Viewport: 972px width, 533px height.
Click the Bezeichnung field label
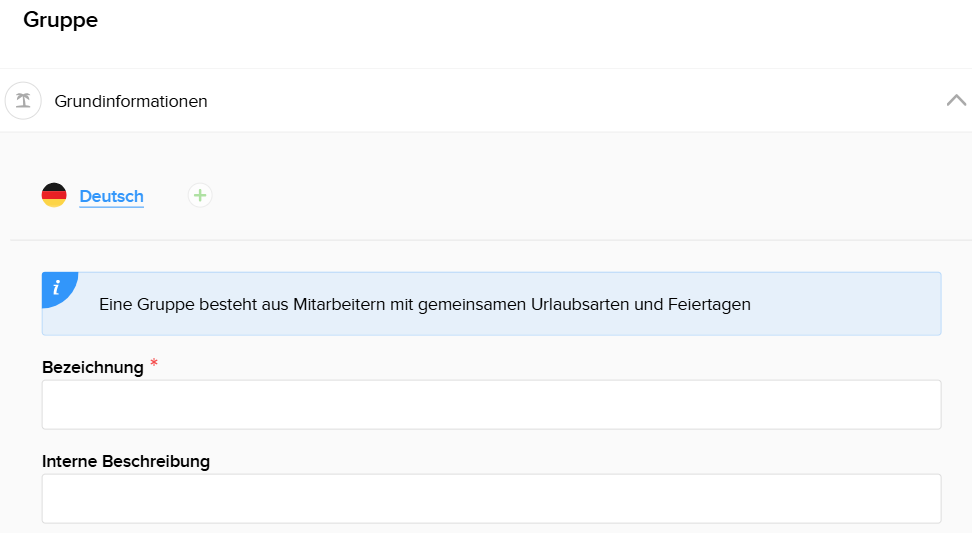coord(93,367)
